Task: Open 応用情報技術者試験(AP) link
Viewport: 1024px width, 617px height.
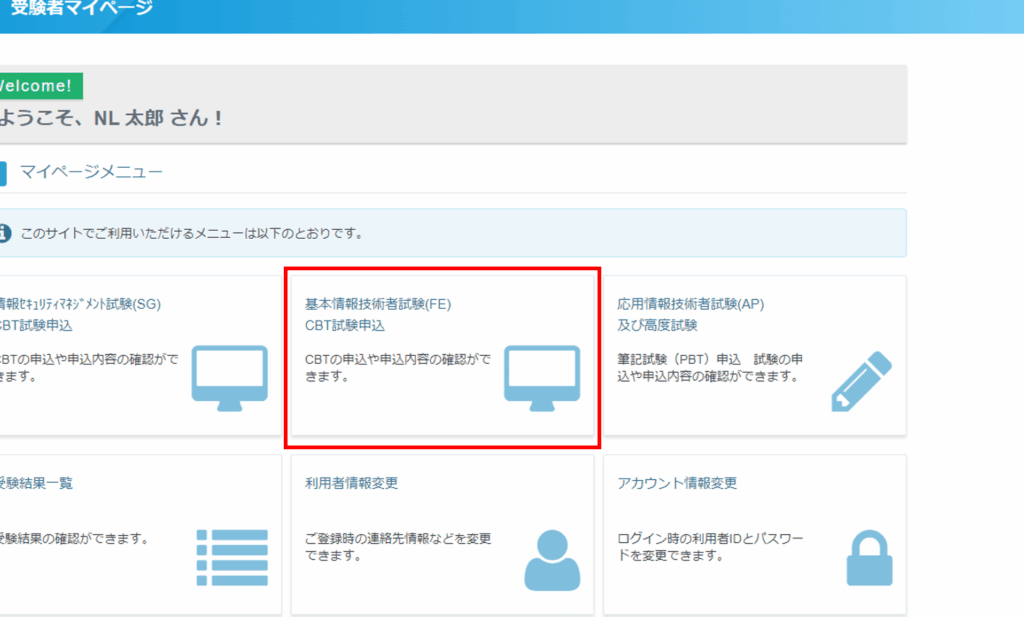Action: coord(690,304)
